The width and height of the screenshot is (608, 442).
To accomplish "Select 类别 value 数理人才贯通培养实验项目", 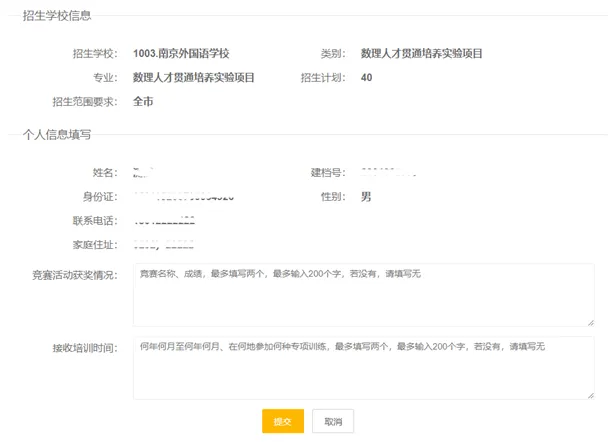I will pos(421,54).
